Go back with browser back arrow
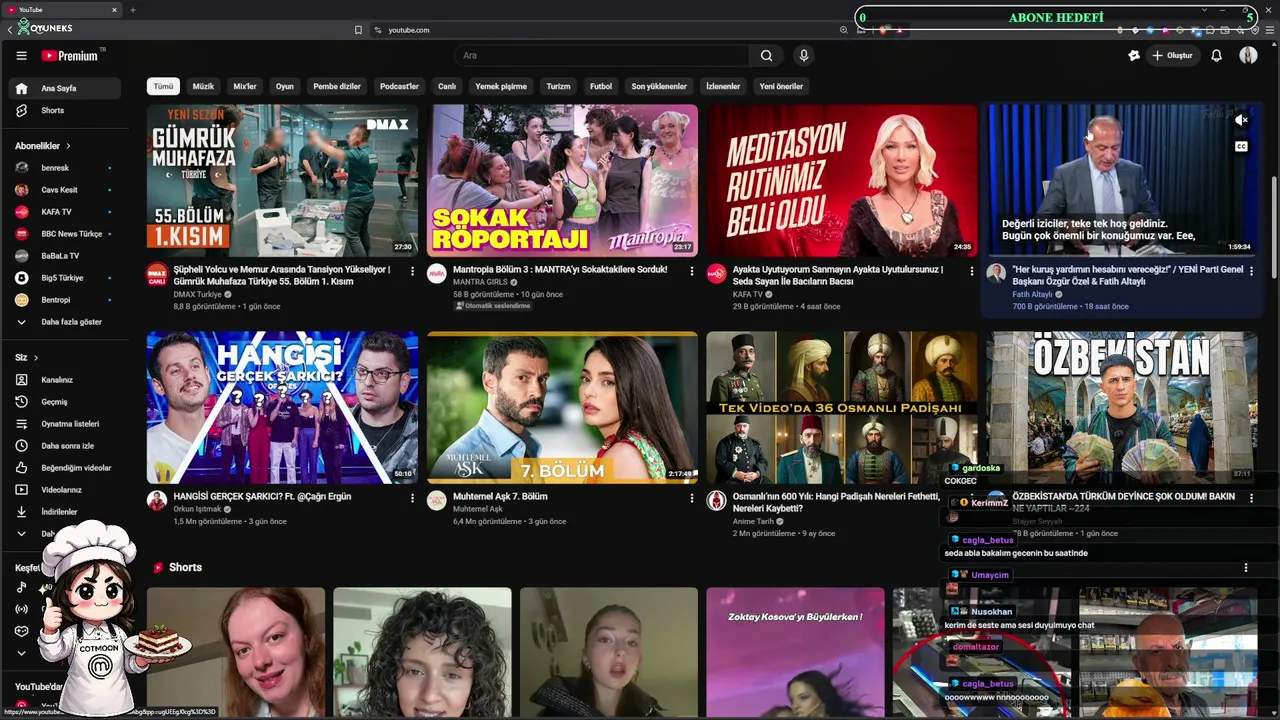 point(9,30)
